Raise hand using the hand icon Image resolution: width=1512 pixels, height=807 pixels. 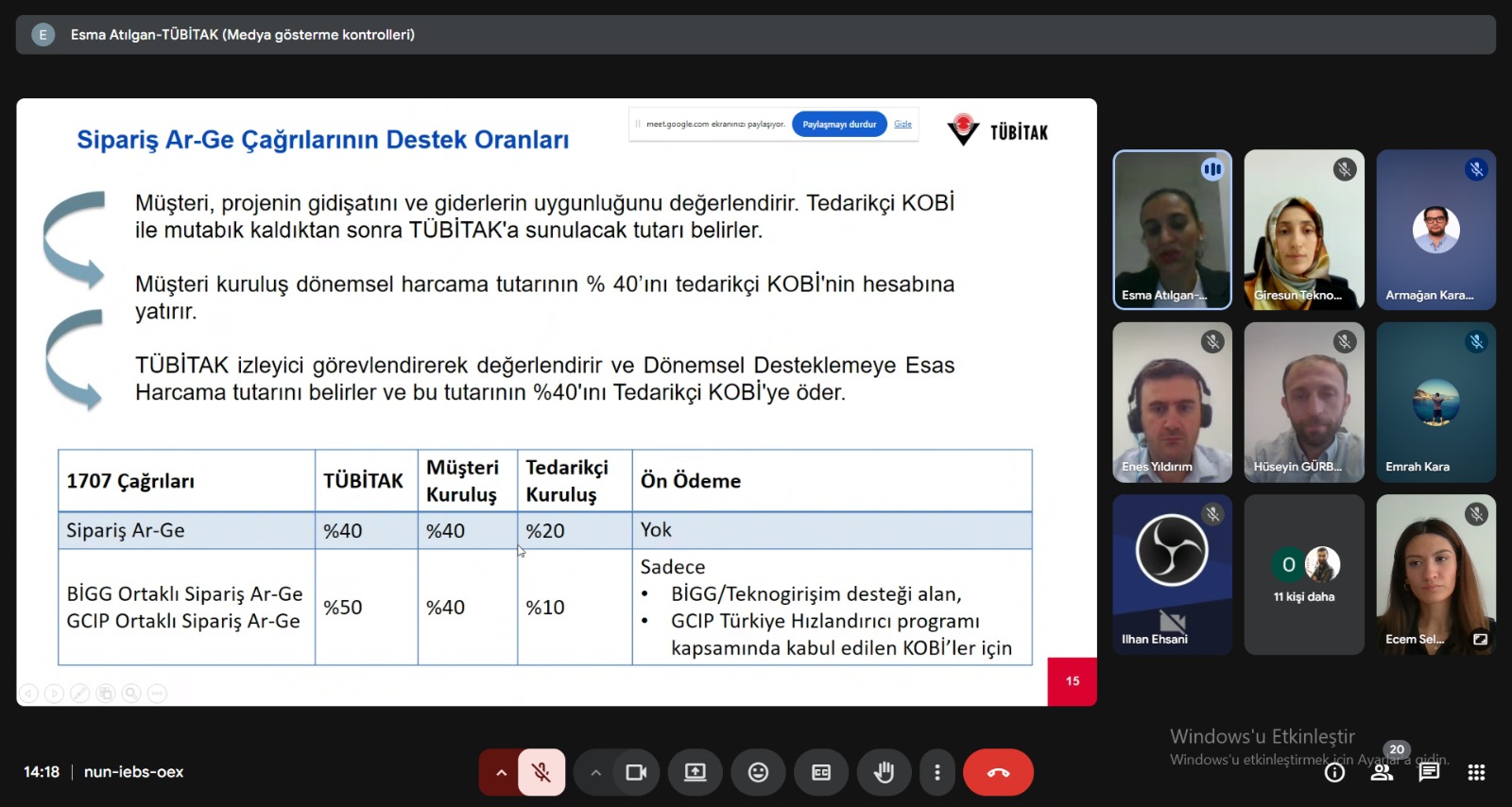(884, 773)
